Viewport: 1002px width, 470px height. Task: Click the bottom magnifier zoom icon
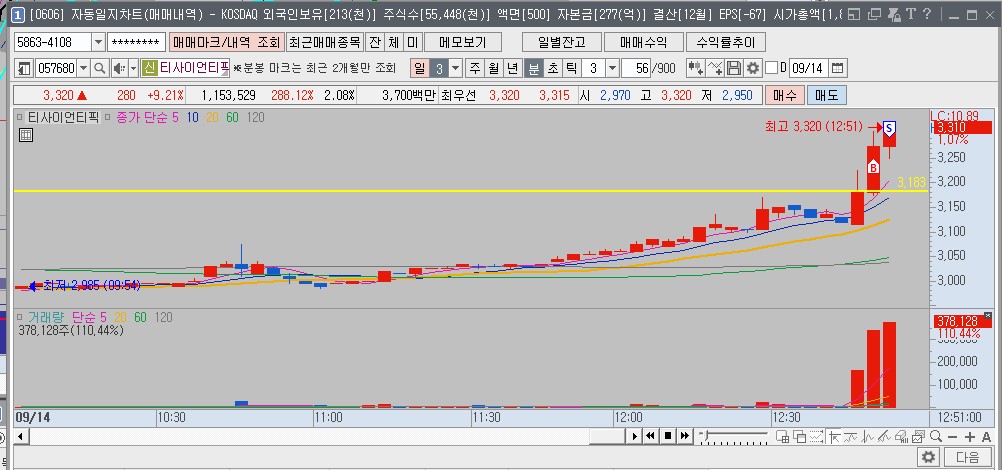click(936, 437)
